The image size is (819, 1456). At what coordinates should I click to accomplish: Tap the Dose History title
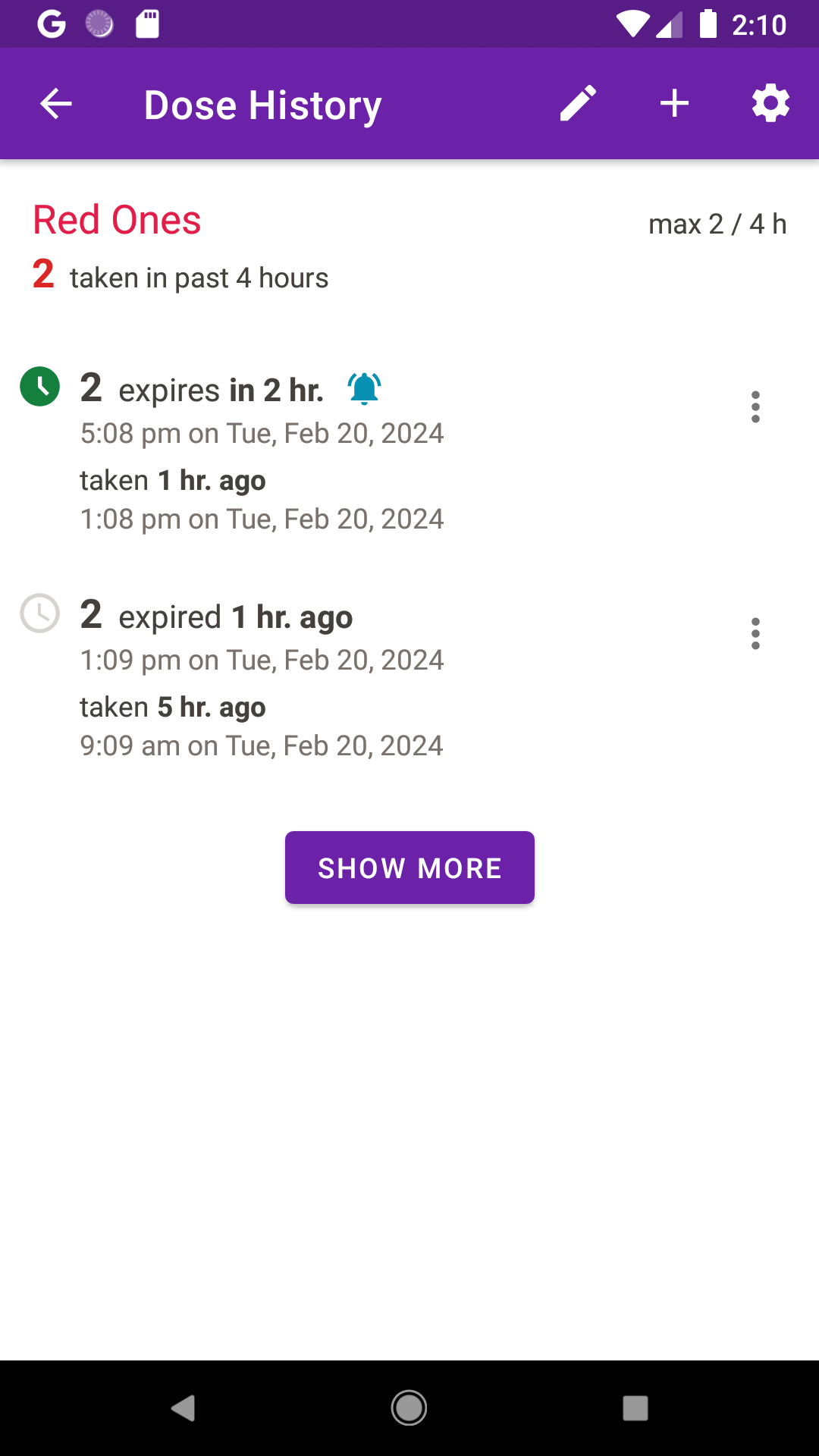click(262, 105)
